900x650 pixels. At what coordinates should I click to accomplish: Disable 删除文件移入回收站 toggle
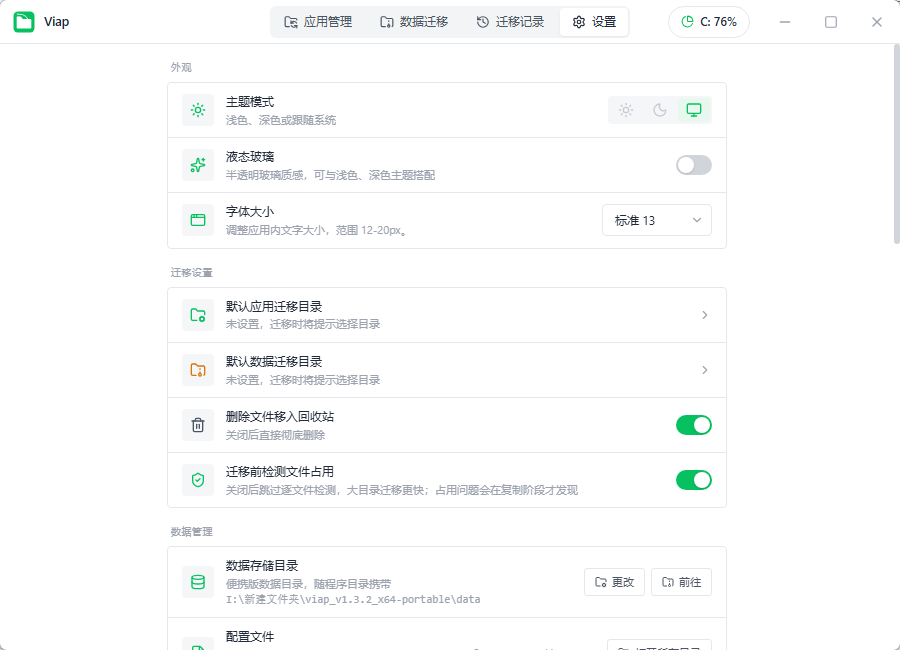pyautogui.click(x=693, y=425)
